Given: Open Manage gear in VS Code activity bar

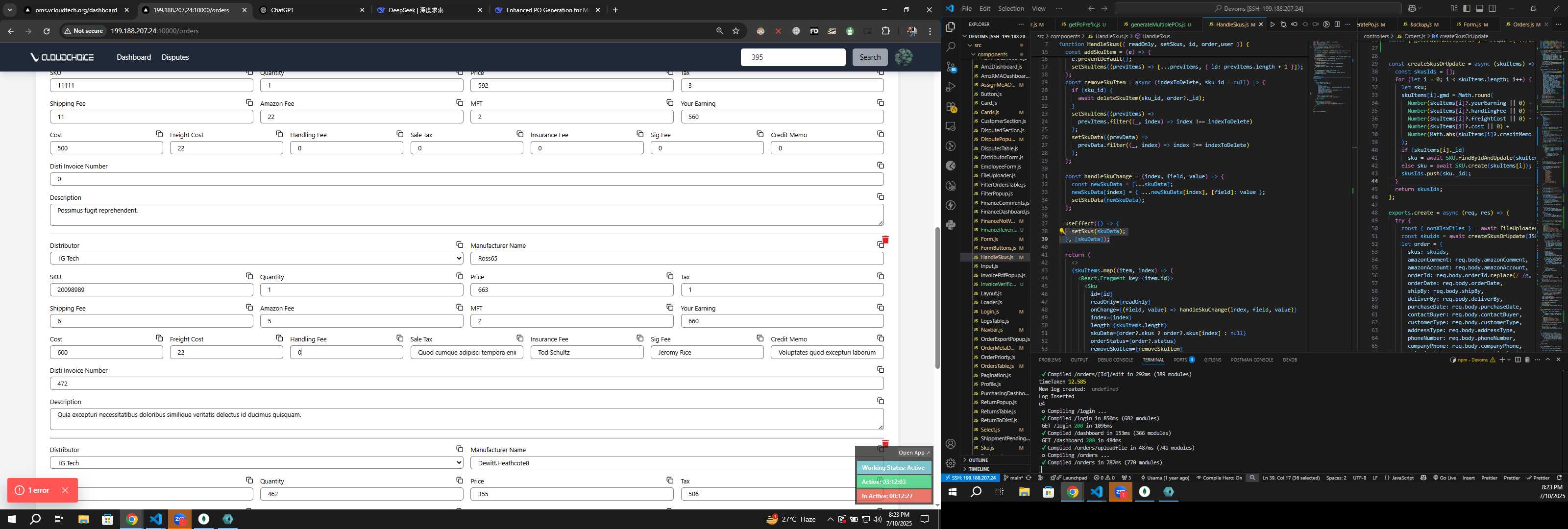Looking at the screenshot, I should (x=950, y=463).
